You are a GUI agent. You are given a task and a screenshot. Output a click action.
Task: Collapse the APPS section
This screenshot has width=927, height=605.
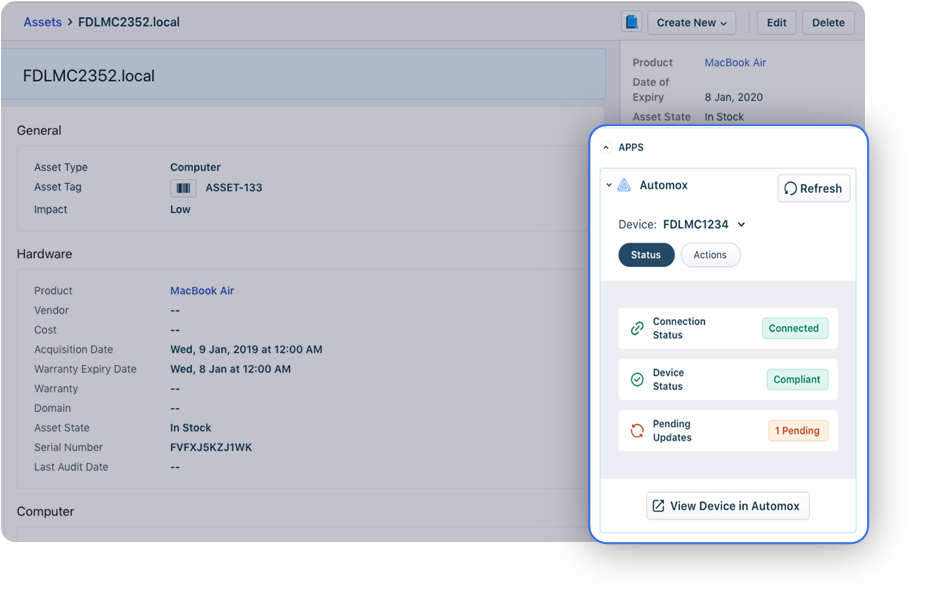(x=606, y=146)
